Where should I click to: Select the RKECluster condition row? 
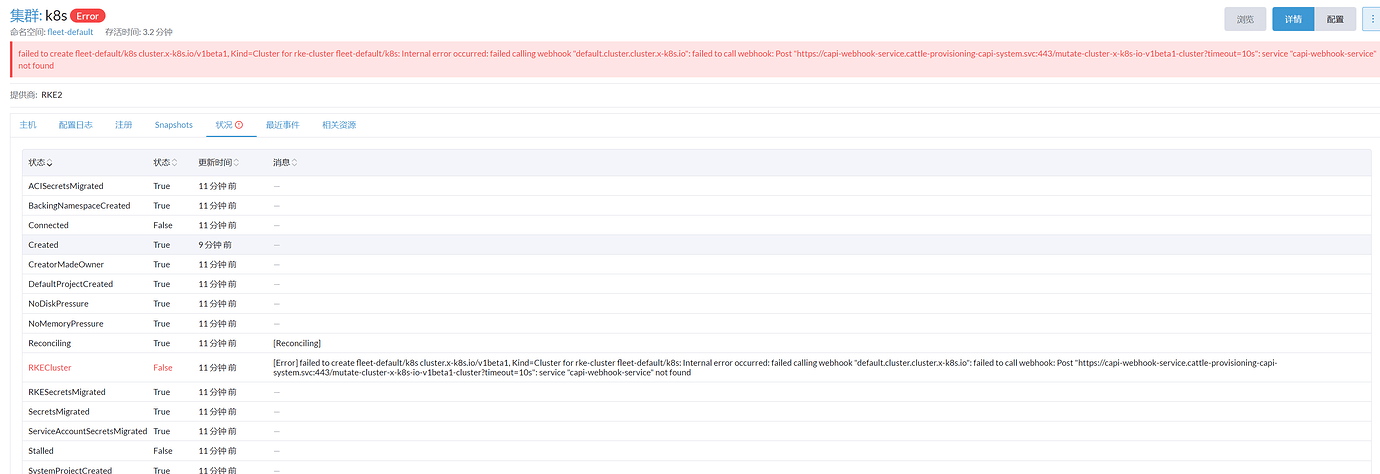50,368
